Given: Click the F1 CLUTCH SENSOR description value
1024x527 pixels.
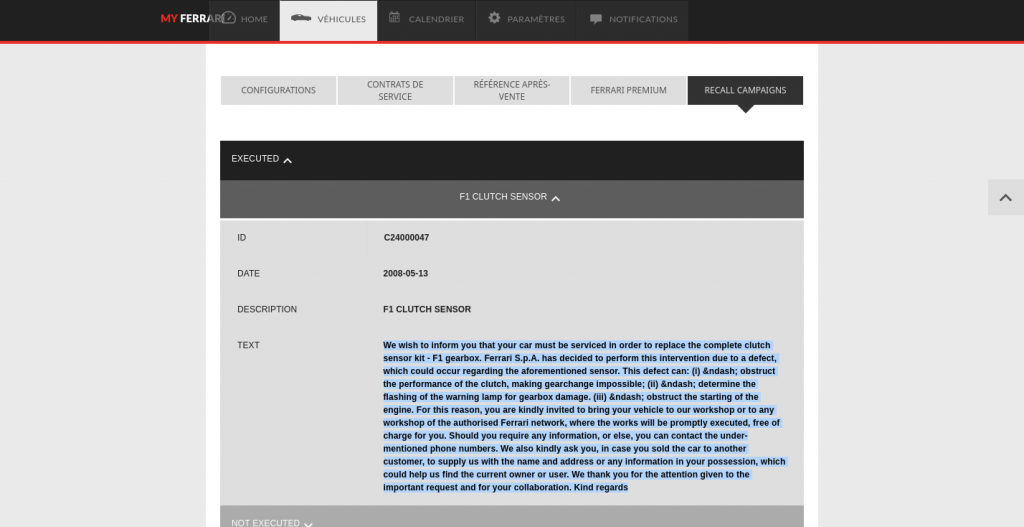Looking at the screenshot, I should click(427, 310).
